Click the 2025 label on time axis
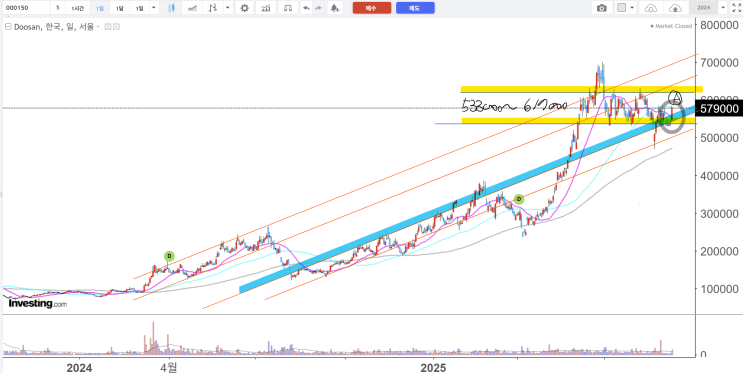This screenshot has height=373, width=743. click(x=434, y=367)
